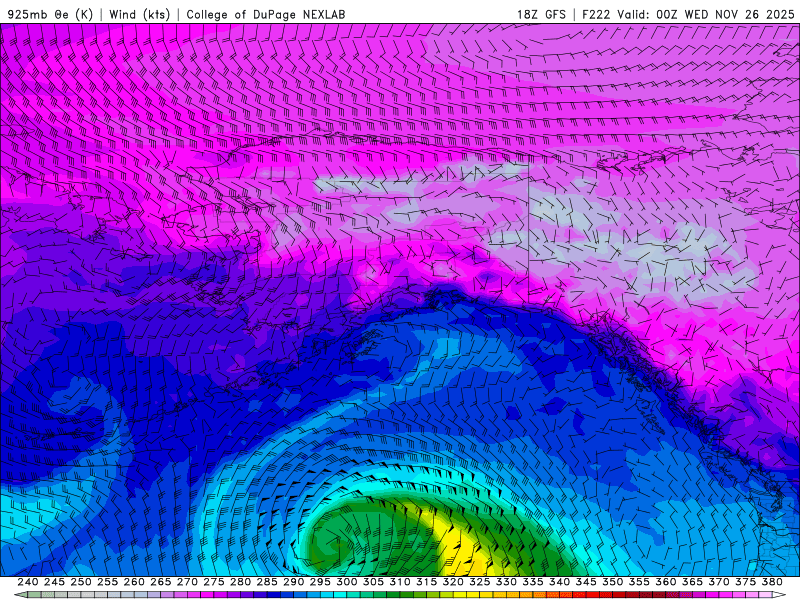This screenshot has width=800, height=600.
Task: Select the 290 value on the color scale
Action: [x=293, y=582]
